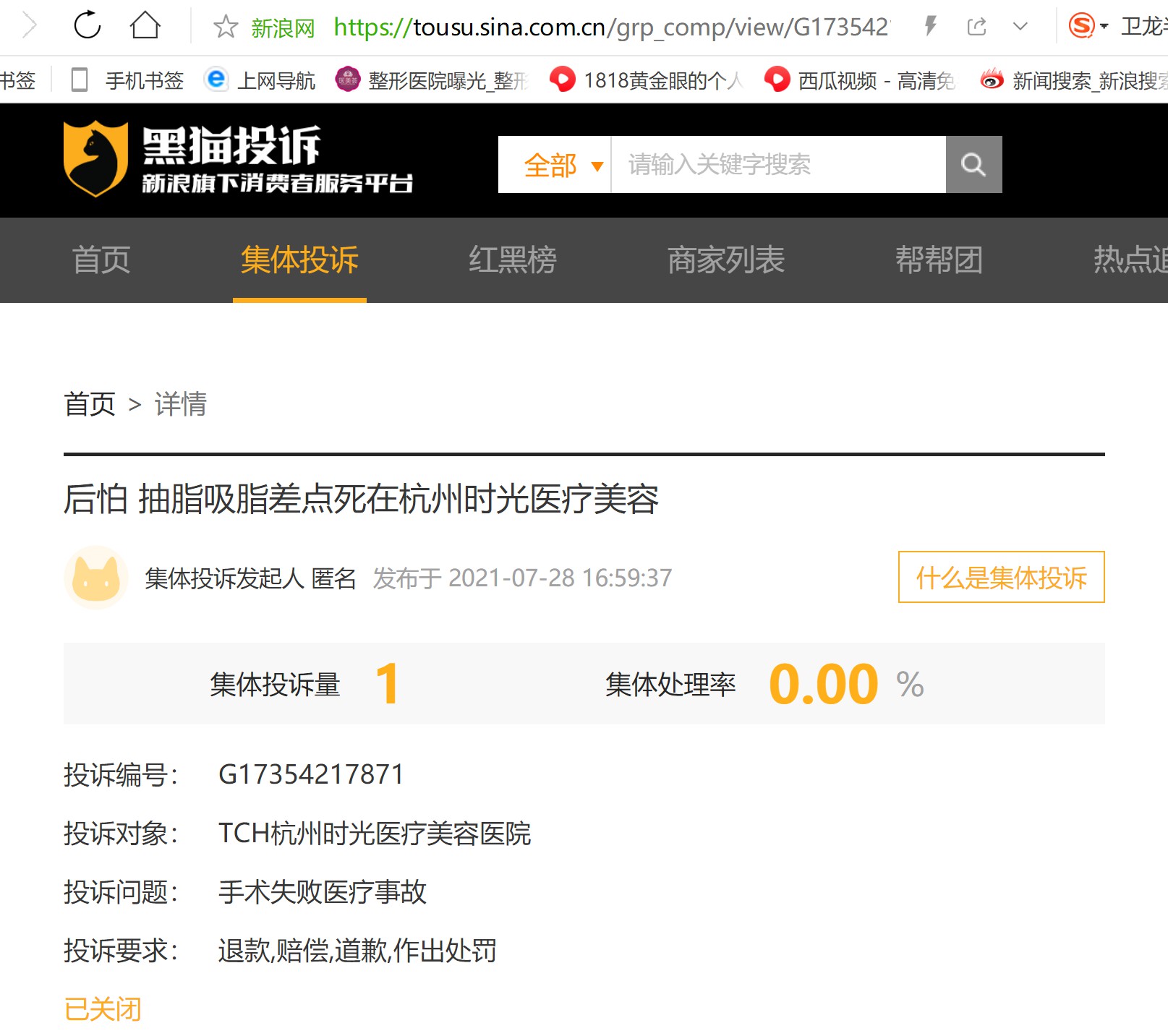1168x1036 pixels.
Task: Click the forward navigation arrow
Action: 30,25
